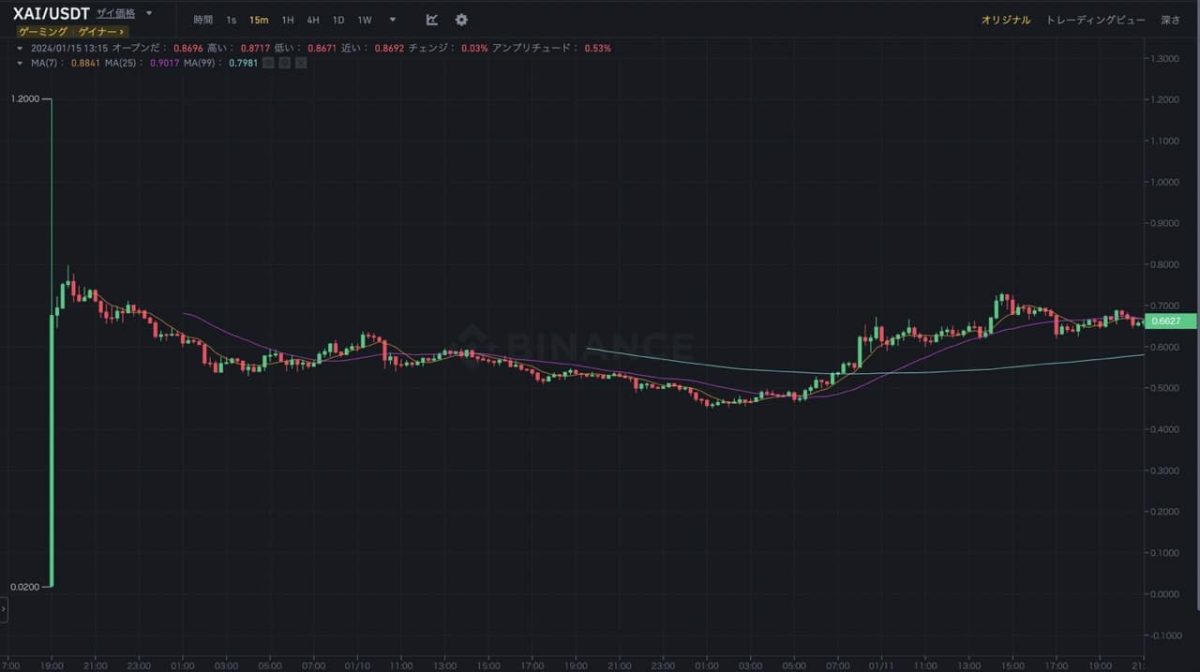Select the 1D timeframe
This screenshot has height=672, width=1200.
click(x=339, y=20)
